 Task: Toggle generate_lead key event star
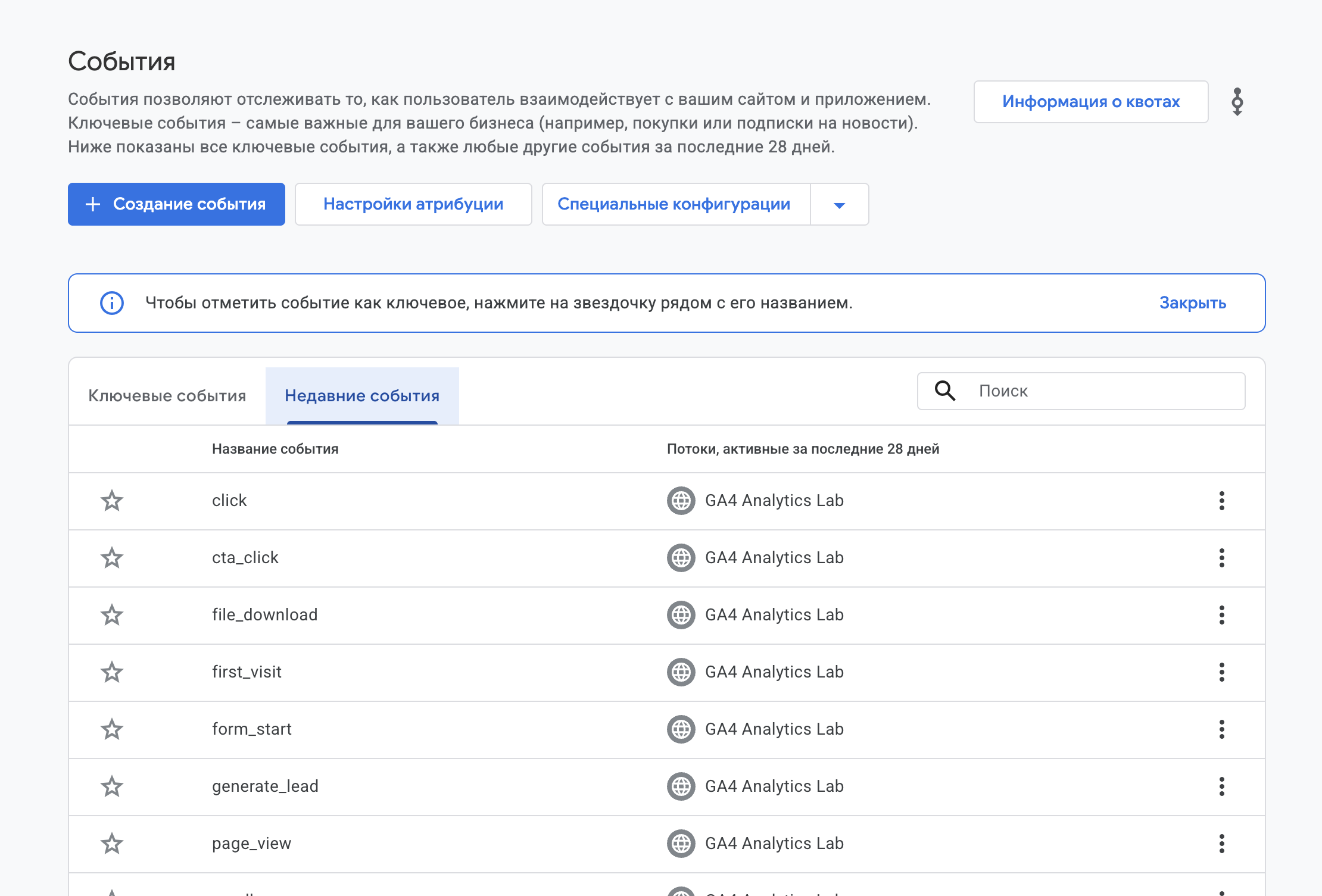(x=112, y=786)
